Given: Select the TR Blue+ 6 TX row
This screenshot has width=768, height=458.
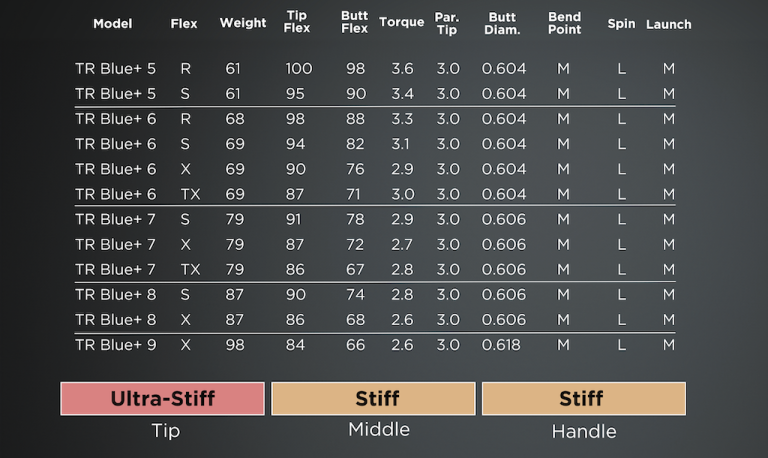Looking at the screenshot, I should click(375, 194).
